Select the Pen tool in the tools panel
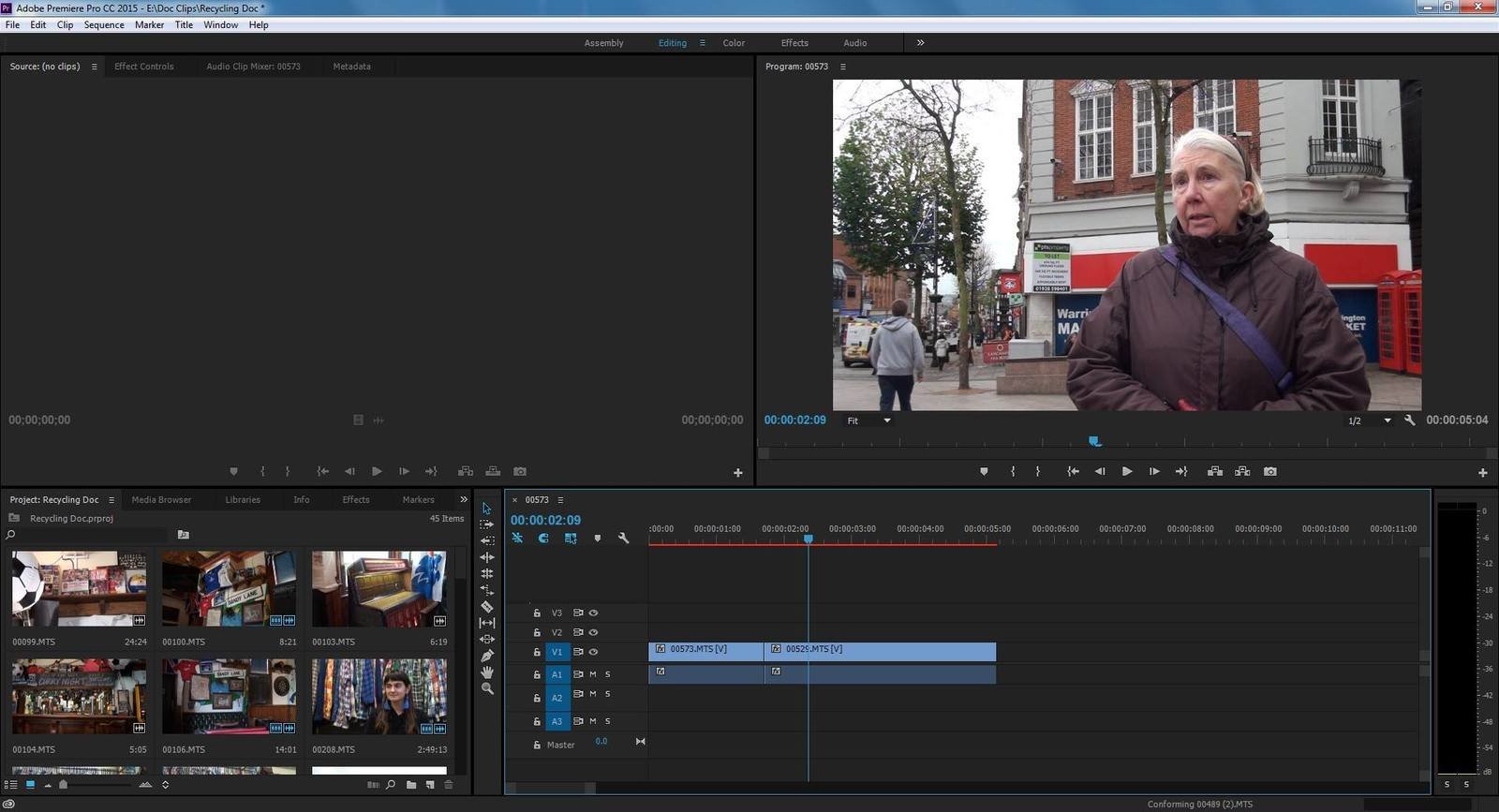 coord(487,656)
